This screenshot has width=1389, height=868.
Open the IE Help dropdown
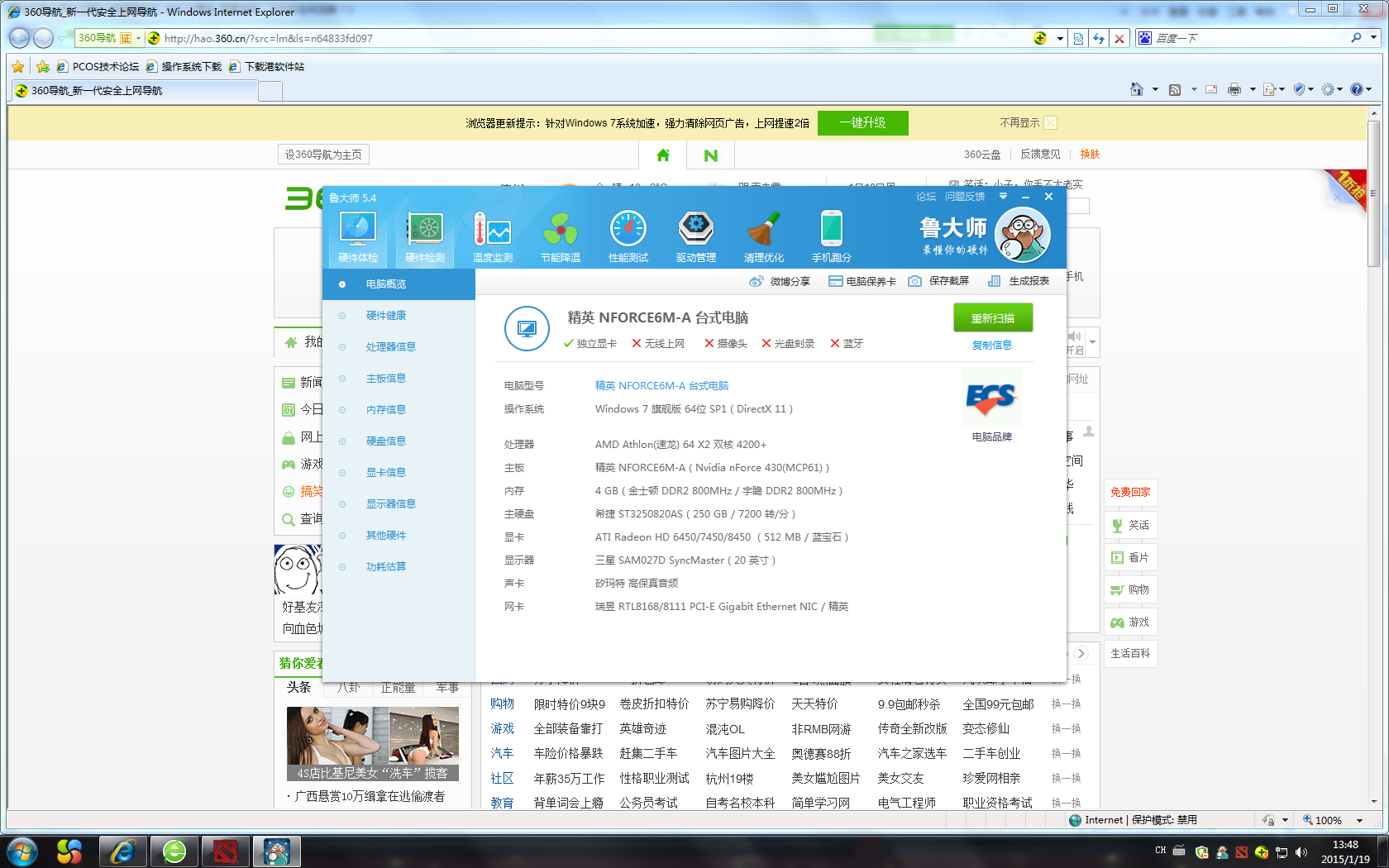point(1361,89)
